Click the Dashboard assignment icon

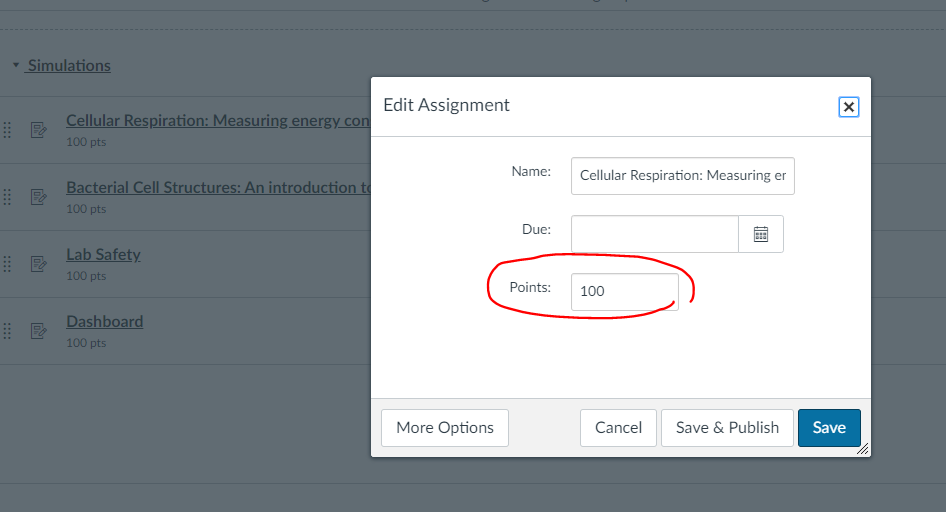click(39, 330)
